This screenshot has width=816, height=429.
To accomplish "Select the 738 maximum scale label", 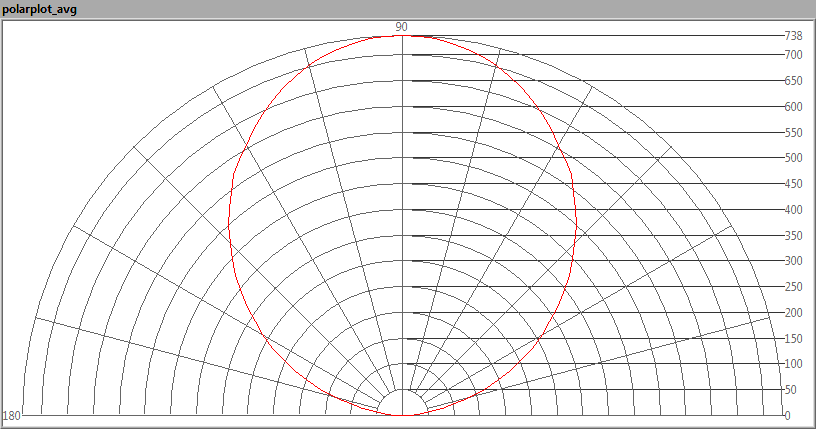I will [x=793, y=36].
